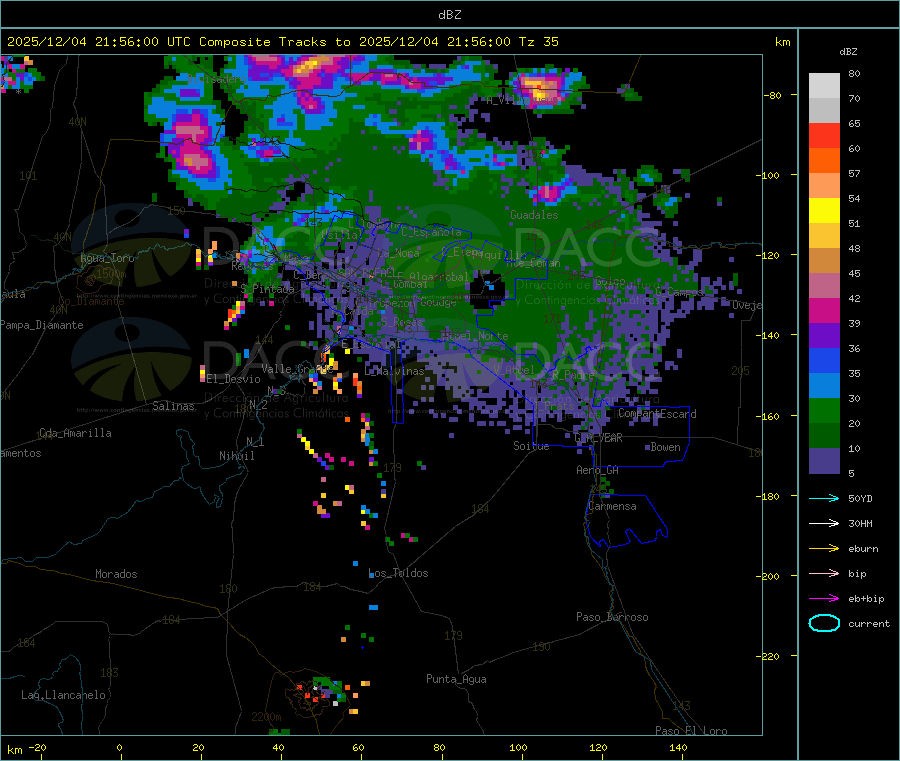Click the '30HM' legend label

click(x=860, y=523)
